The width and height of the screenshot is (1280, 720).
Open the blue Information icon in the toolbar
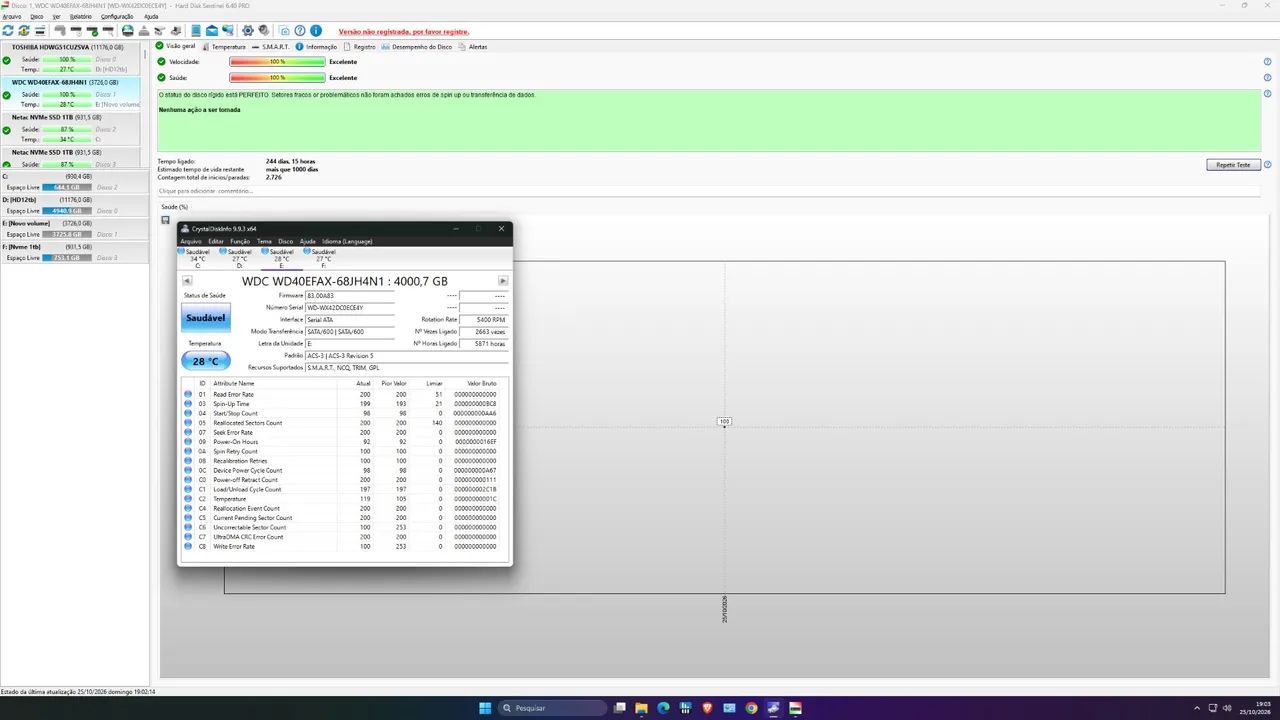316,31
